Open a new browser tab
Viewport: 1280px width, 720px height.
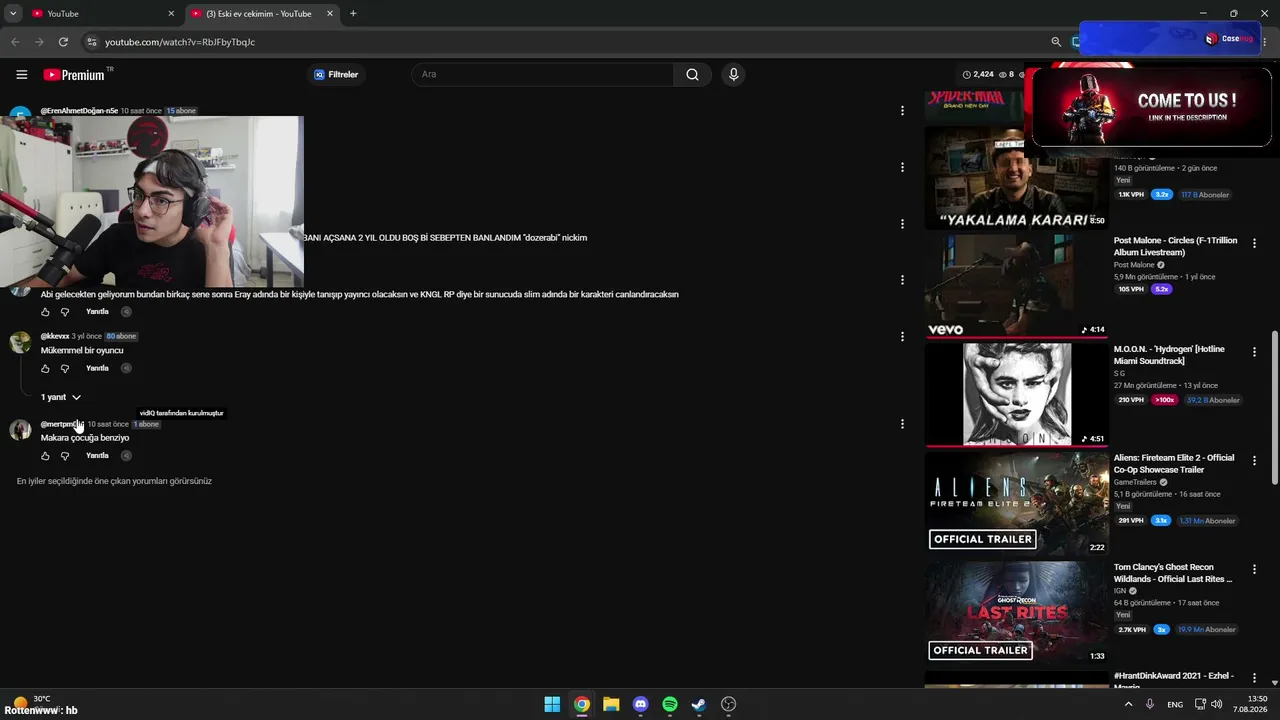353,14
